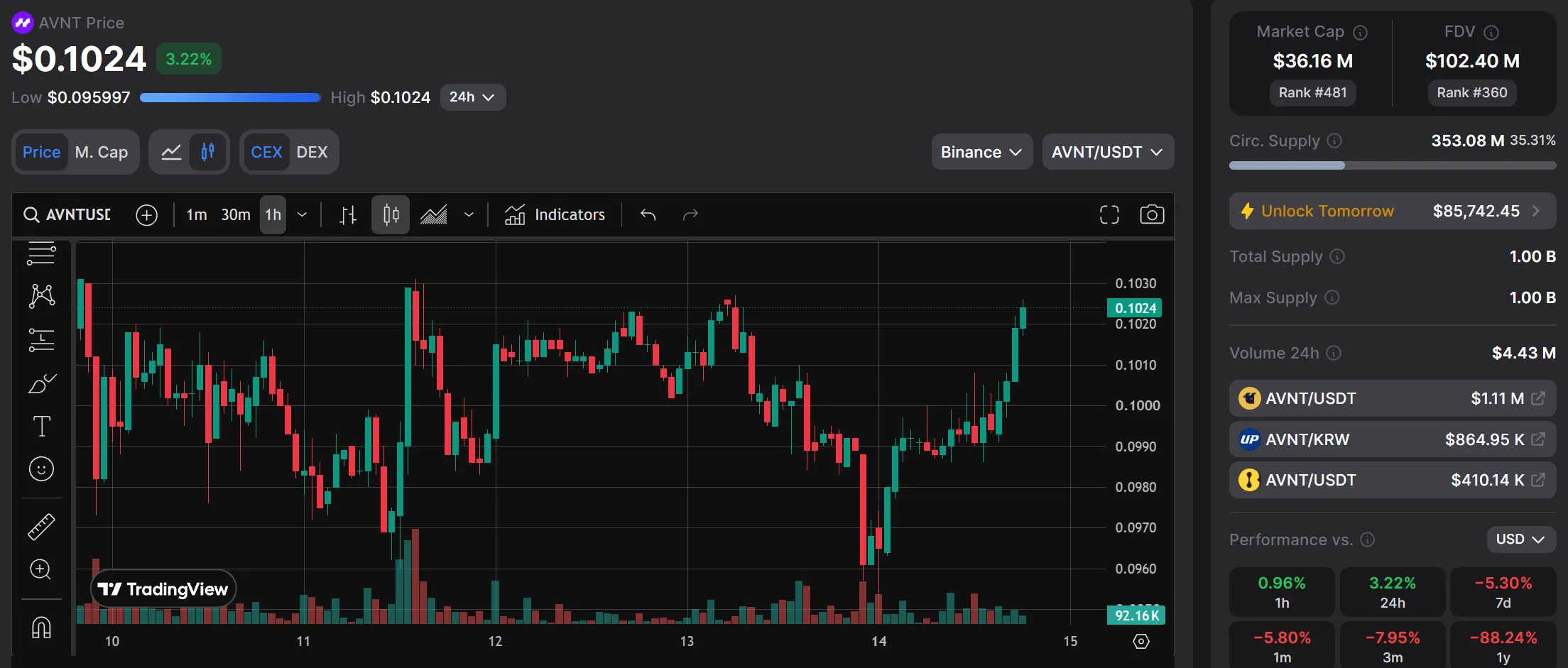The height and width of the screenshot is (668, 1568).
Task: Select the zoom in tool
Action: tap(41, 569)
